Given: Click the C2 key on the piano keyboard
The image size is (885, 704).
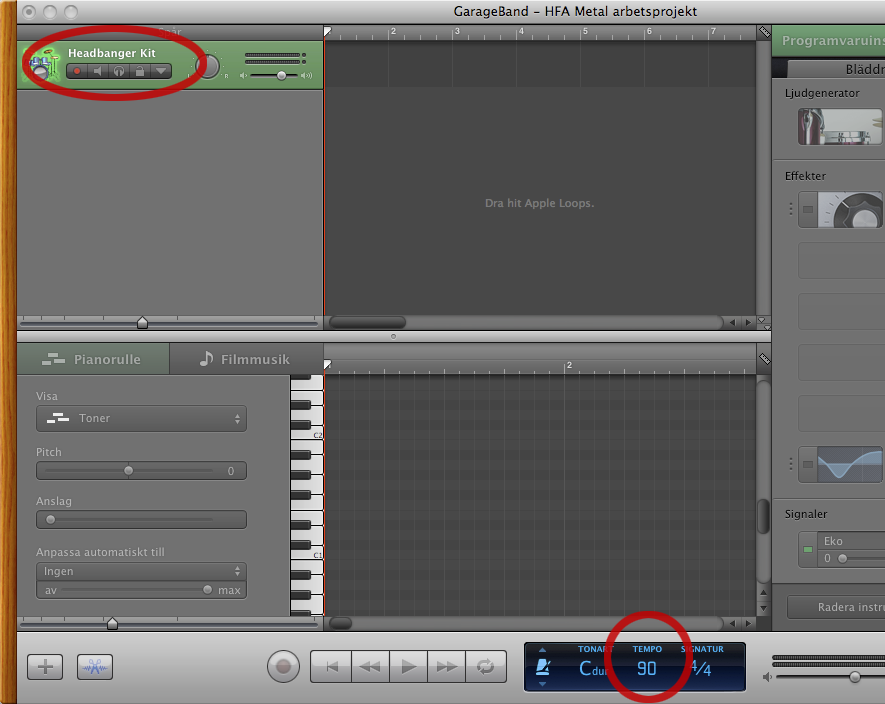Looking at the screenshot, I should (306, 435).
